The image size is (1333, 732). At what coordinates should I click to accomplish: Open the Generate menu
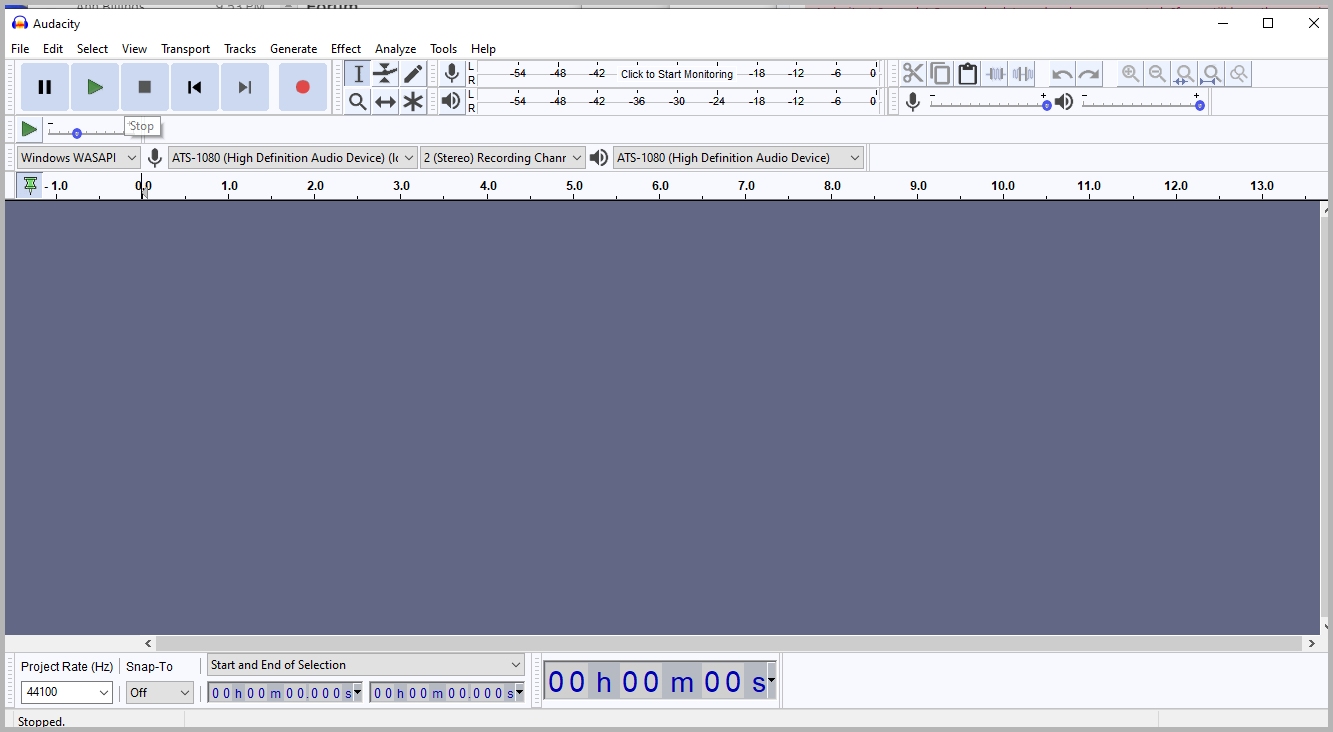pos(293,49)
